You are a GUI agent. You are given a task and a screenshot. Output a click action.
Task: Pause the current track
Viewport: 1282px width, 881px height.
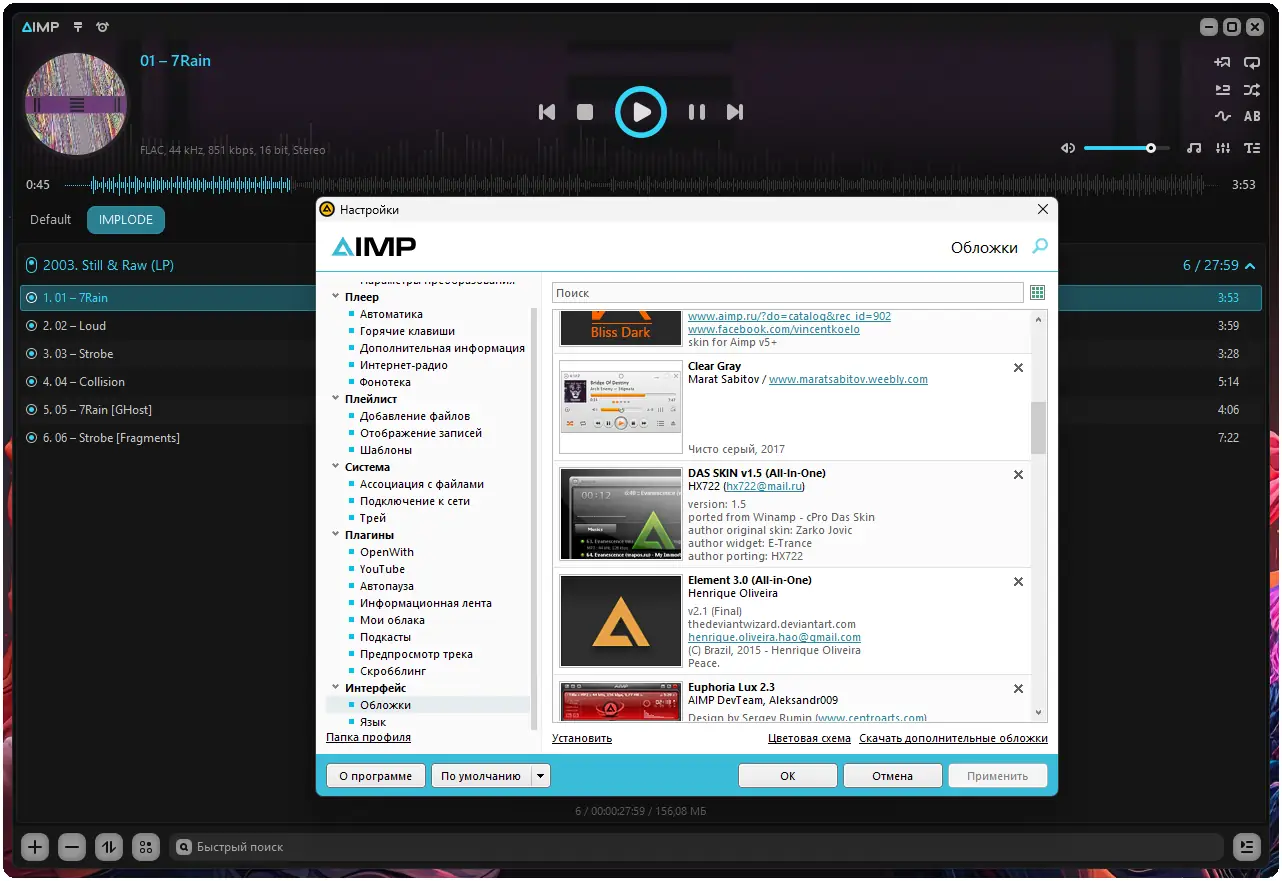point(697,112)
